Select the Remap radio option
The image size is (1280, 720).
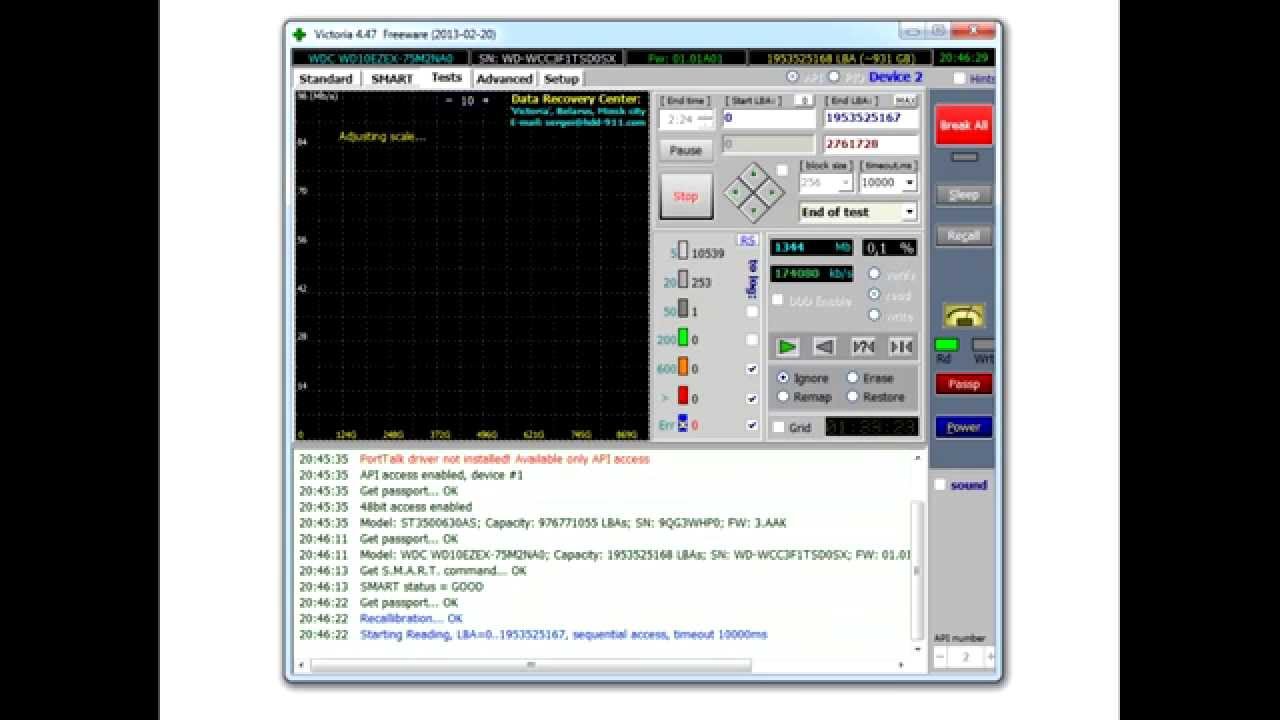click(783, 397)
